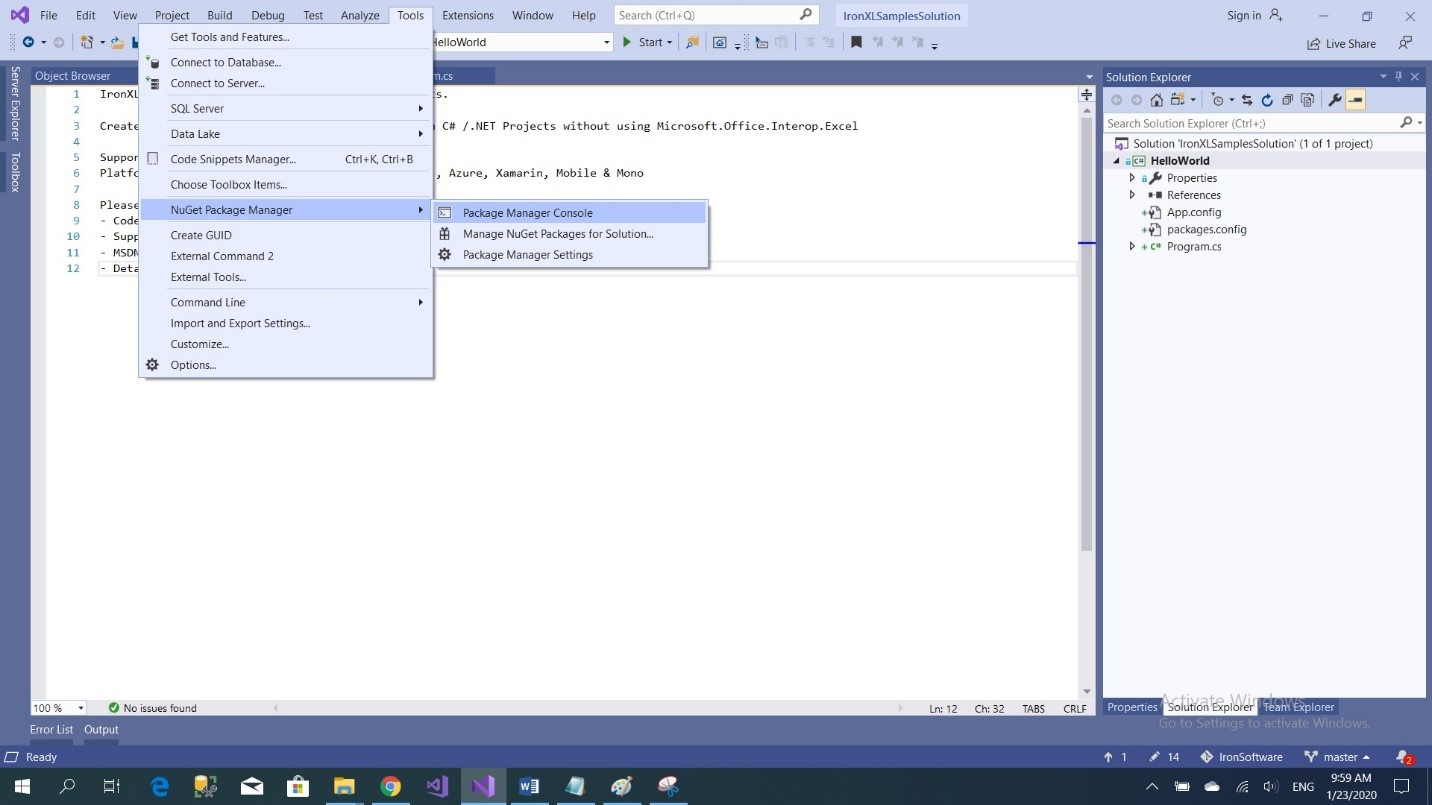Screen dimensions: 1432x805
Task: Click Customize menu entry
Action: point(286,344)
